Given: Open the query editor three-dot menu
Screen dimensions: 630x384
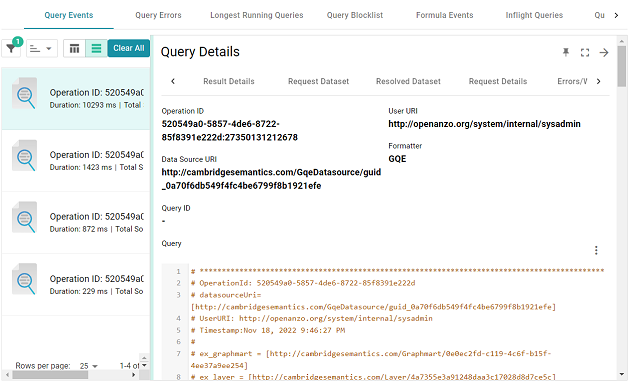Looking at the screenshot, I should point(596,251).
